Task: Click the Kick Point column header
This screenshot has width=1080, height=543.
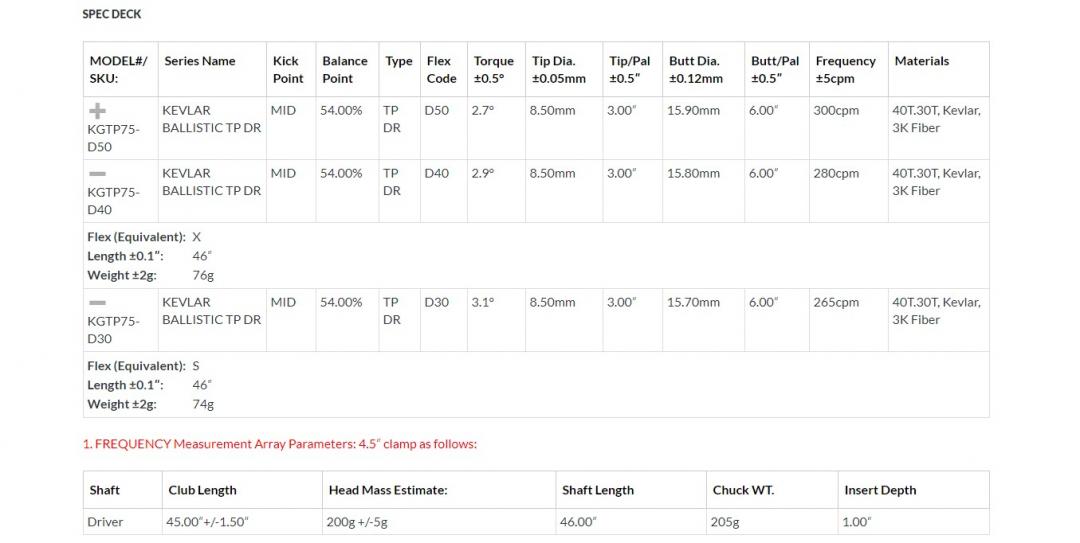Action: tap(288, 70)
